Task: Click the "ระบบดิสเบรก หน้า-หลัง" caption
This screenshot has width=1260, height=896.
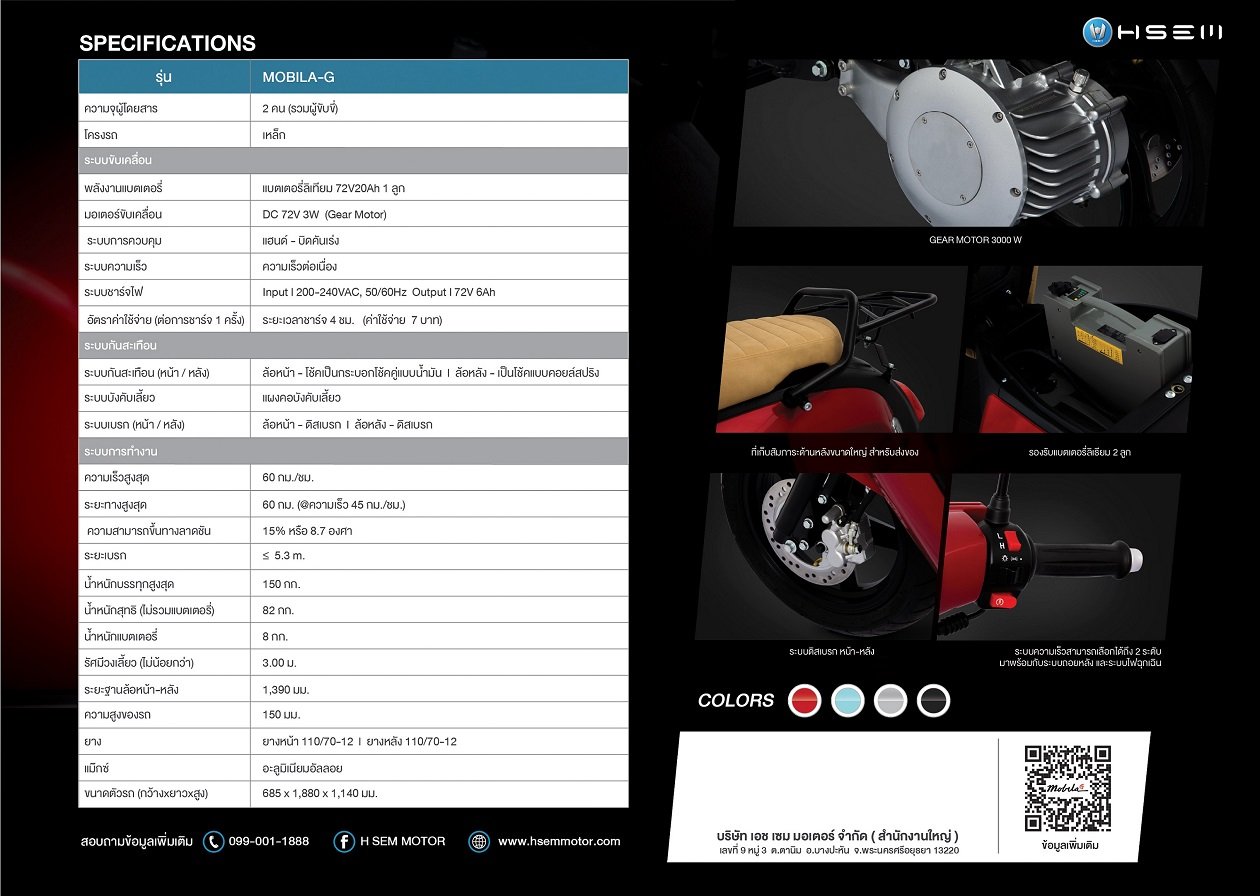Action: 832,652
